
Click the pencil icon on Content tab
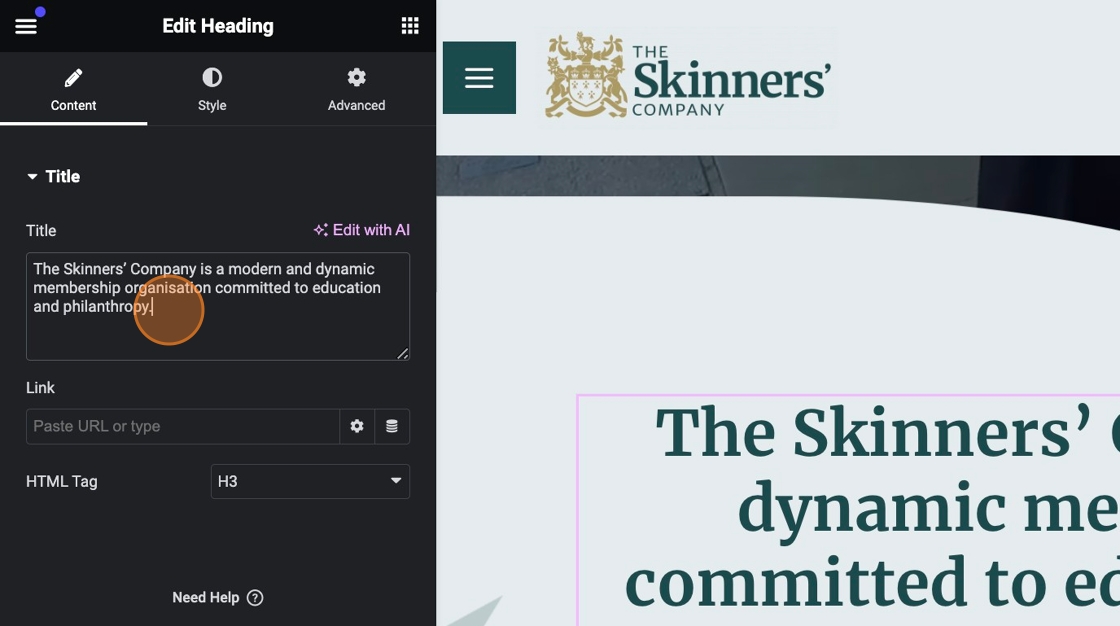73,77
